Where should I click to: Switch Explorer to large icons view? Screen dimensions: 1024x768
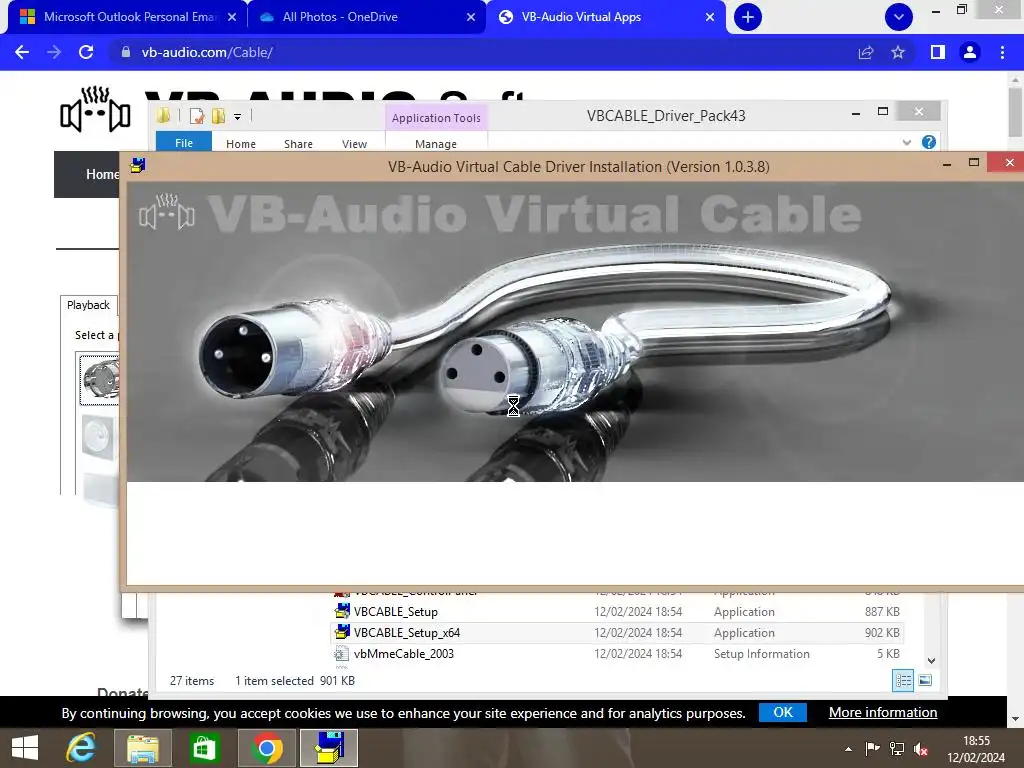pos(925,680)
